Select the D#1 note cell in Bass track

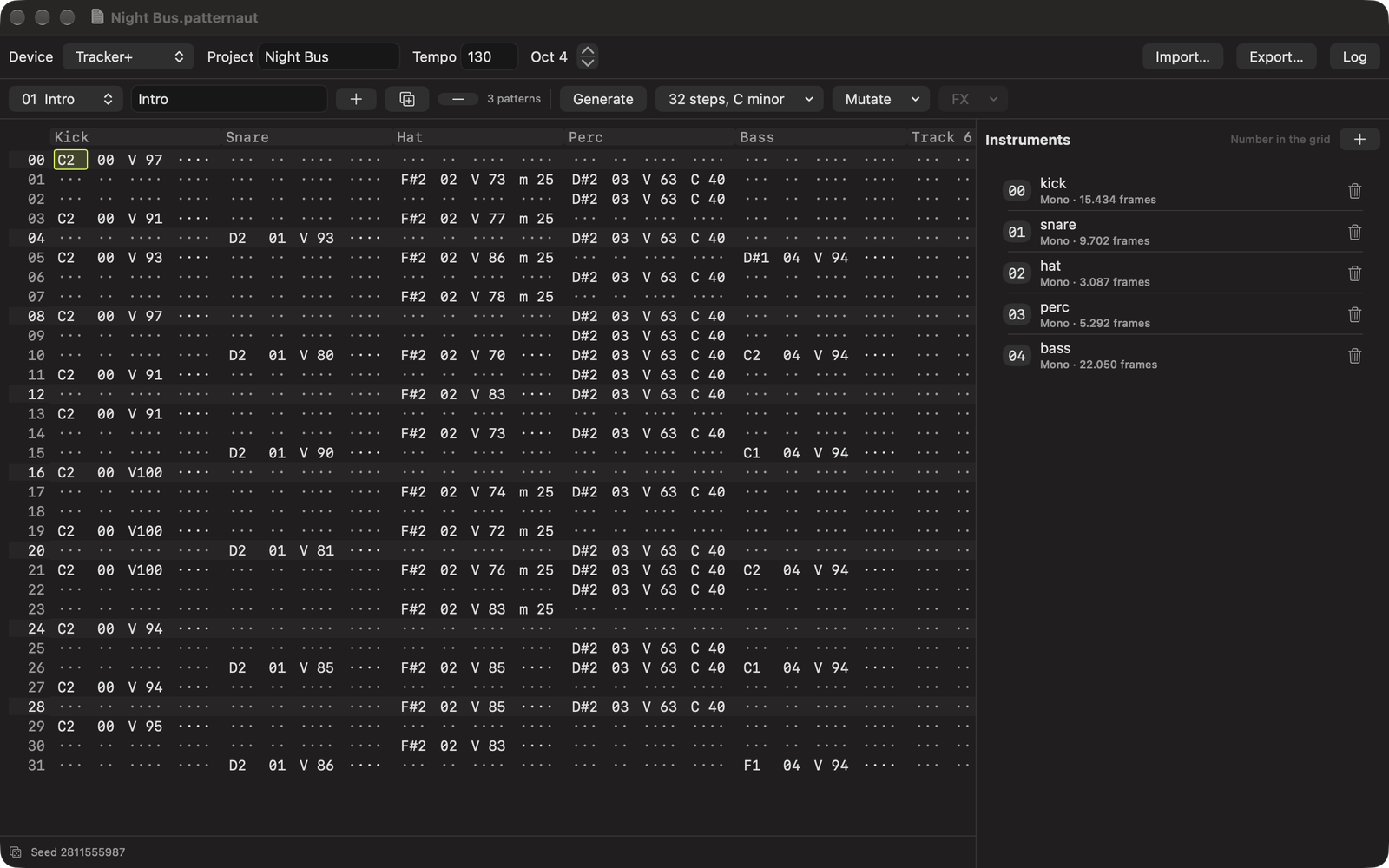tap(756, 258)
